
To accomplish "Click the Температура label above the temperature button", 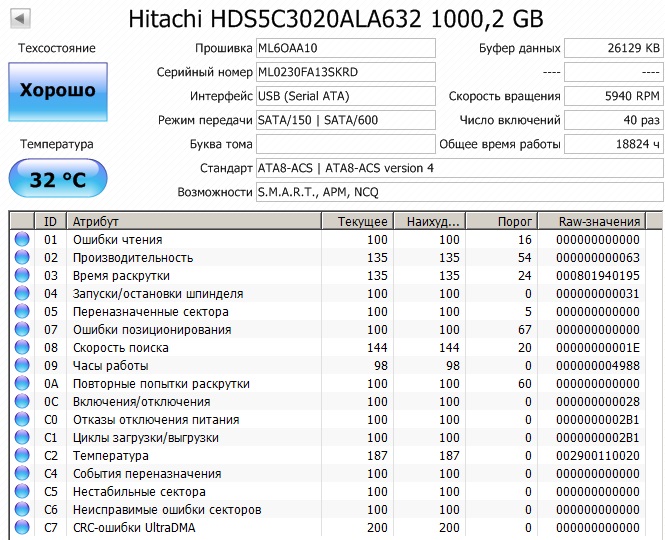I will (x=57, y=144).
